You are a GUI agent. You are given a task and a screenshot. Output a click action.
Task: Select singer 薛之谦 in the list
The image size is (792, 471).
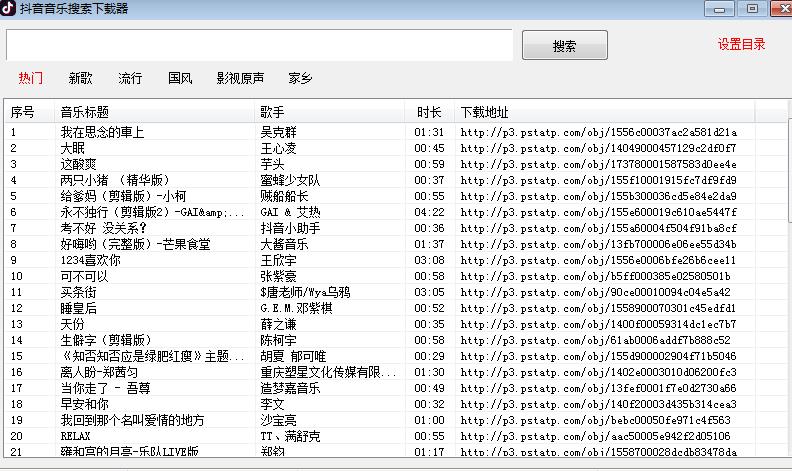[x=280, y=324]
